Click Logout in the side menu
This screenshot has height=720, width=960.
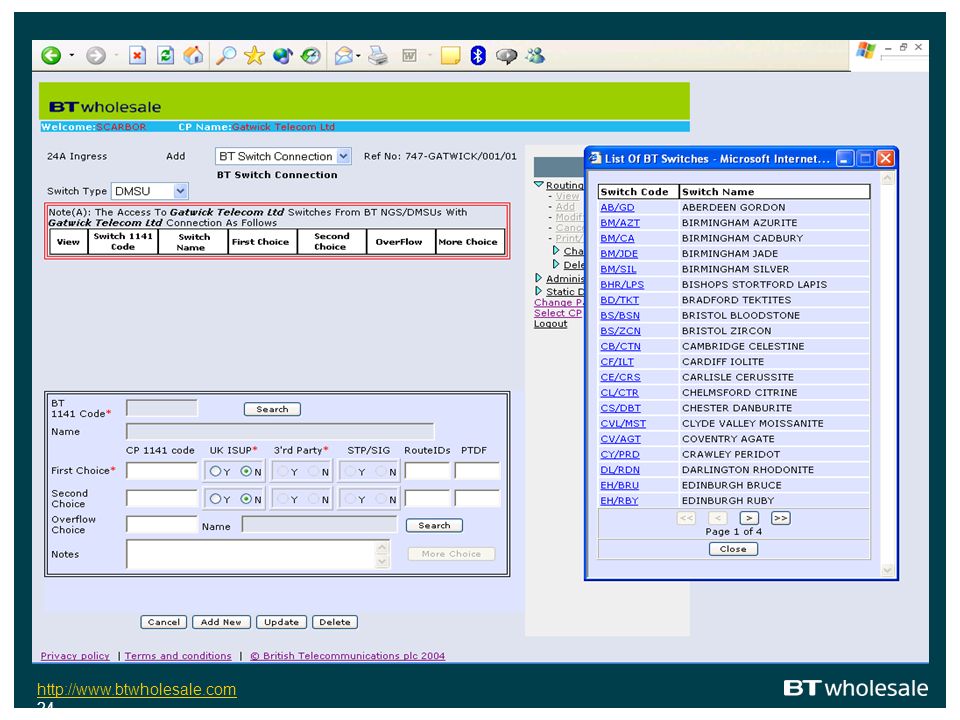tap(550, 323)
